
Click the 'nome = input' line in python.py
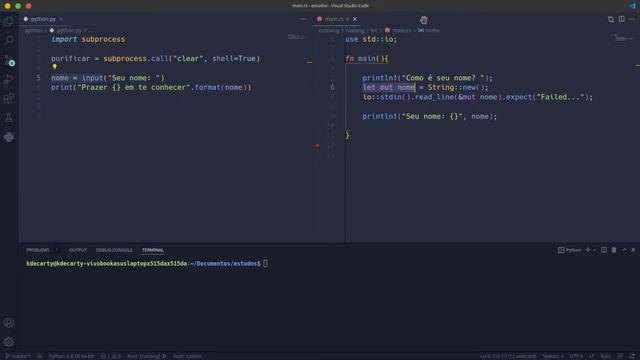(x=108, y=78)
